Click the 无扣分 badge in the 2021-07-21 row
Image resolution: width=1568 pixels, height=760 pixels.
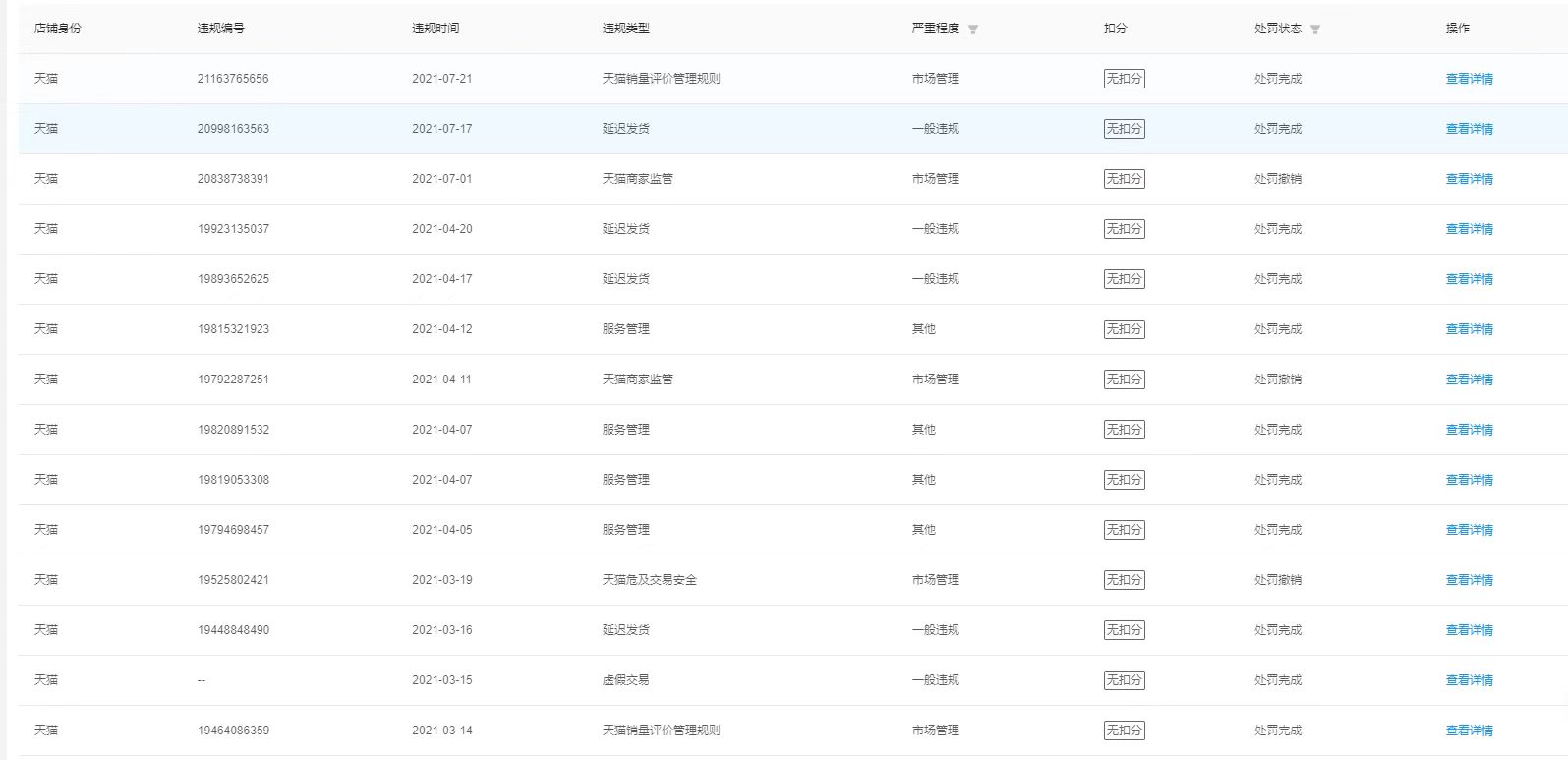1125,79
